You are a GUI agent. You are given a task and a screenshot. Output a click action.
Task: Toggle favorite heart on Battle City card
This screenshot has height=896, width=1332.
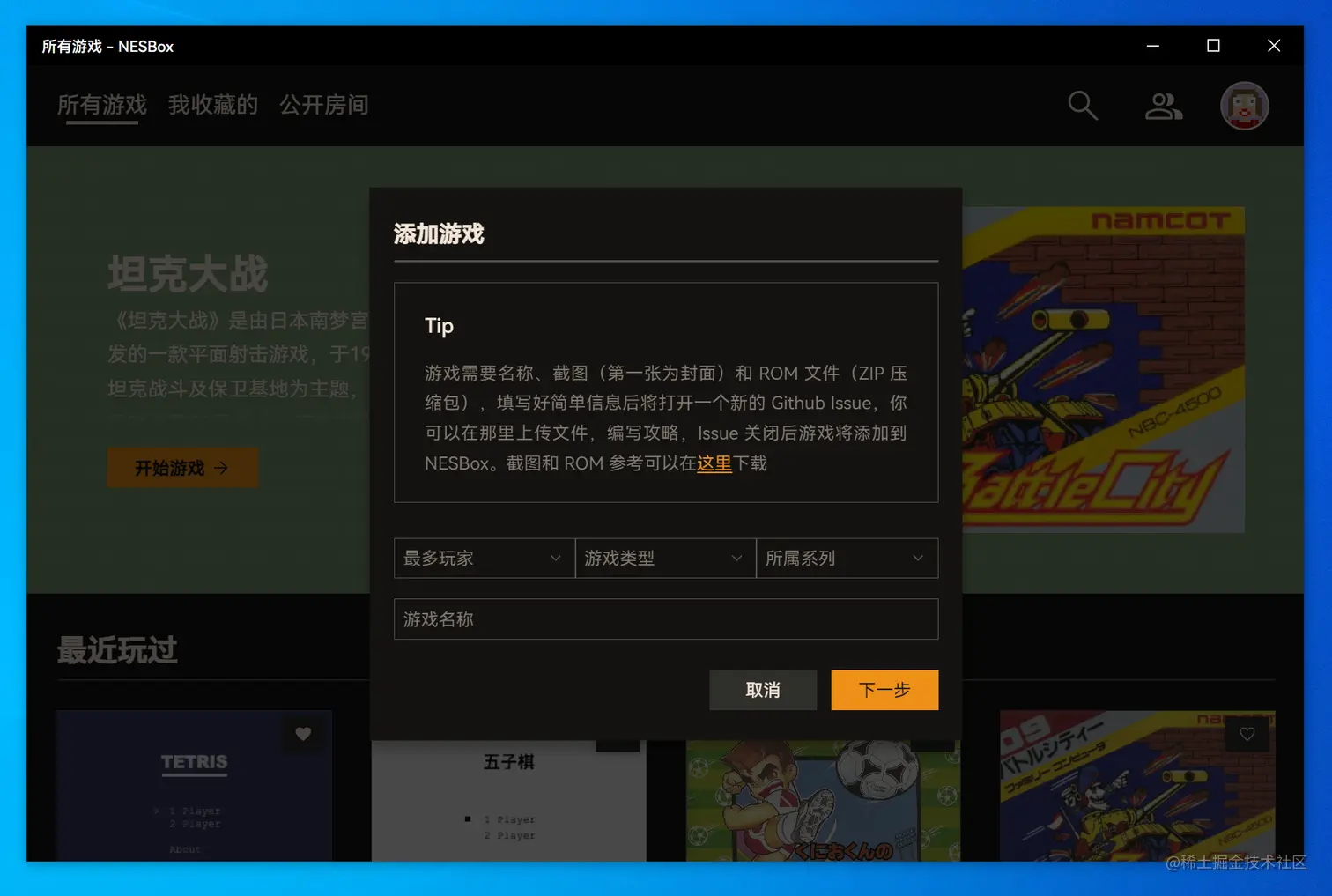(1247, 734)
